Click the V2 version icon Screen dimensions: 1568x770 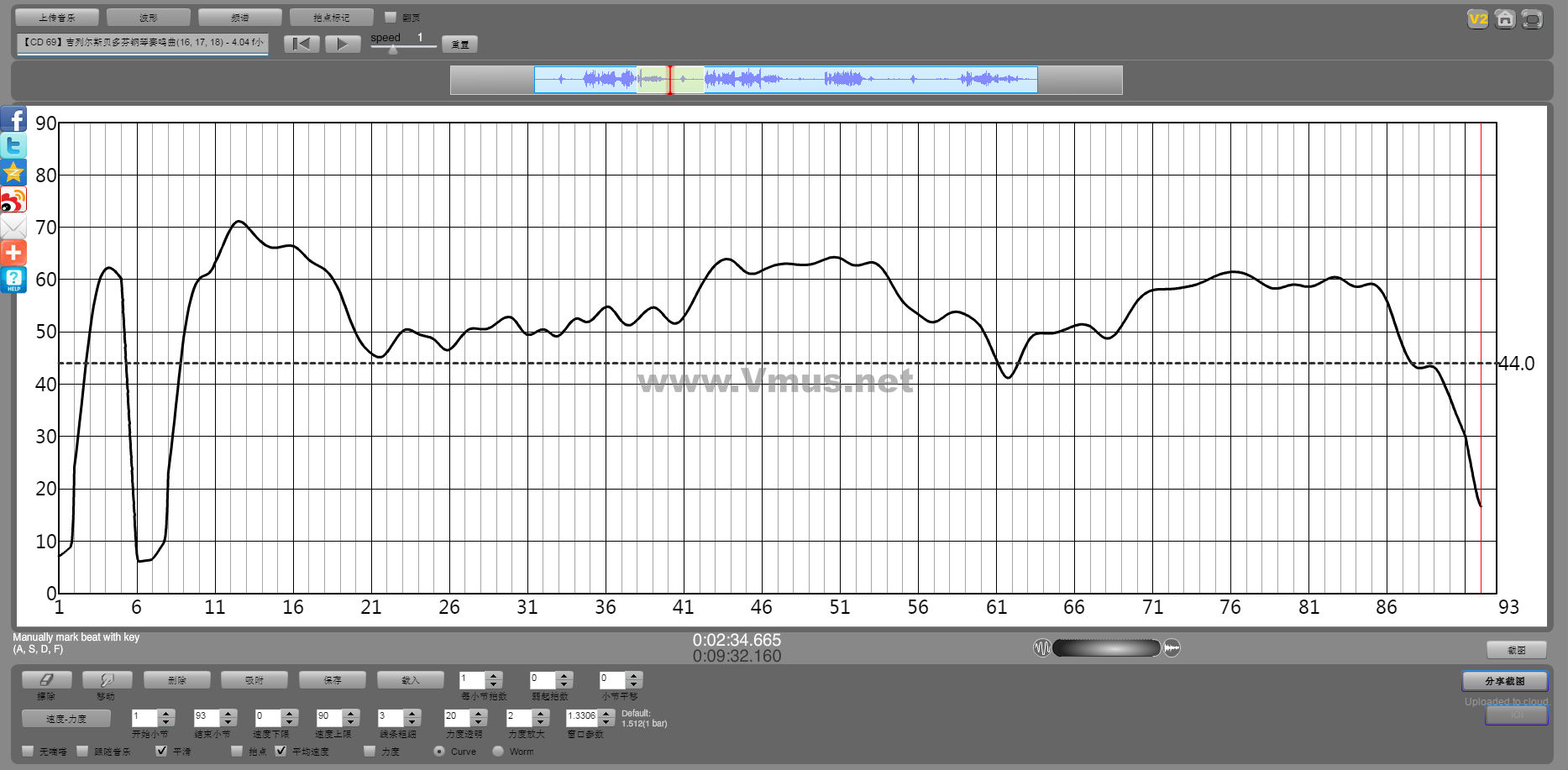[x=1477, y=18]
